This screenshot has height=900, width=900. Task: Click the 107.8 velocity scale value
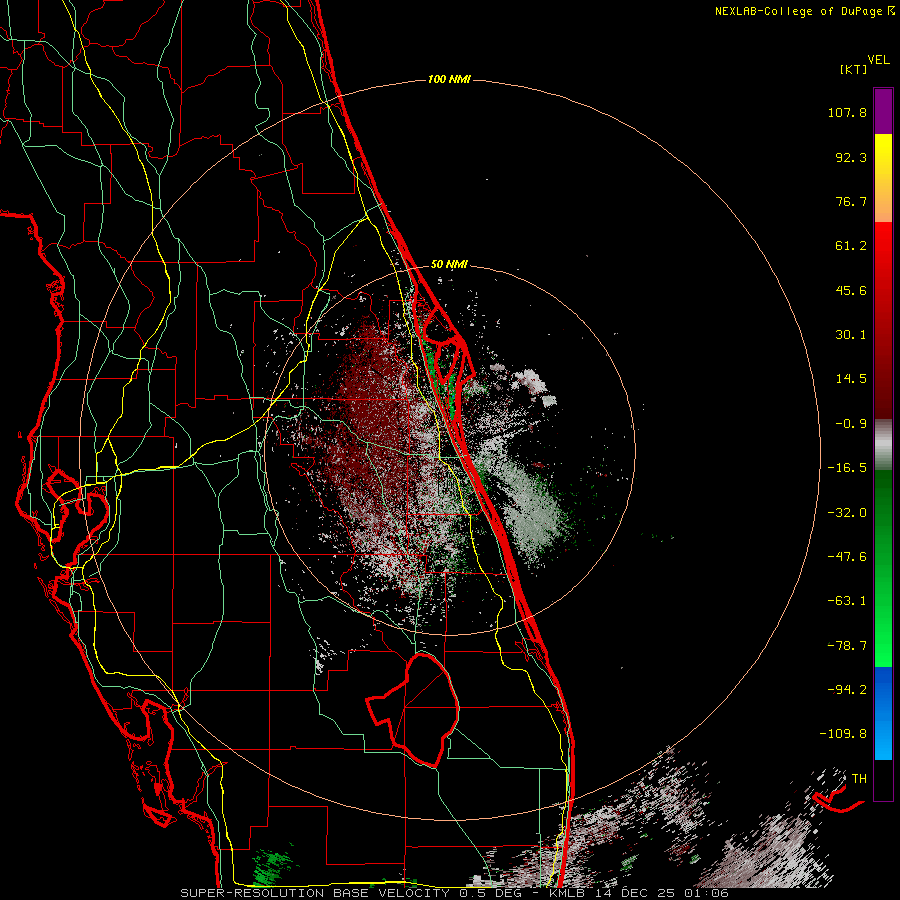(x=847, y=112)
